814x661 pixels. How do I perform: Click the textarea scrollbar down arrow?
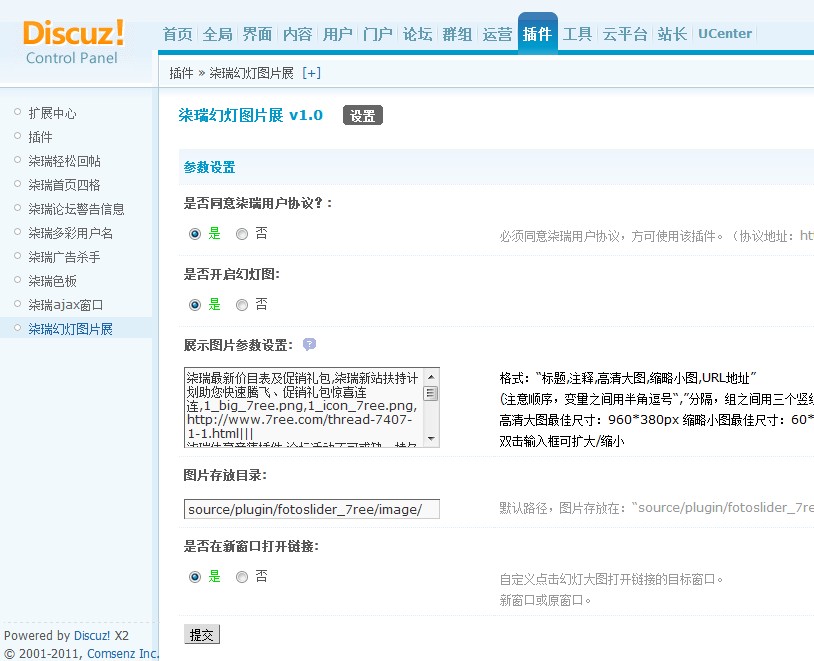coord(431,439)
